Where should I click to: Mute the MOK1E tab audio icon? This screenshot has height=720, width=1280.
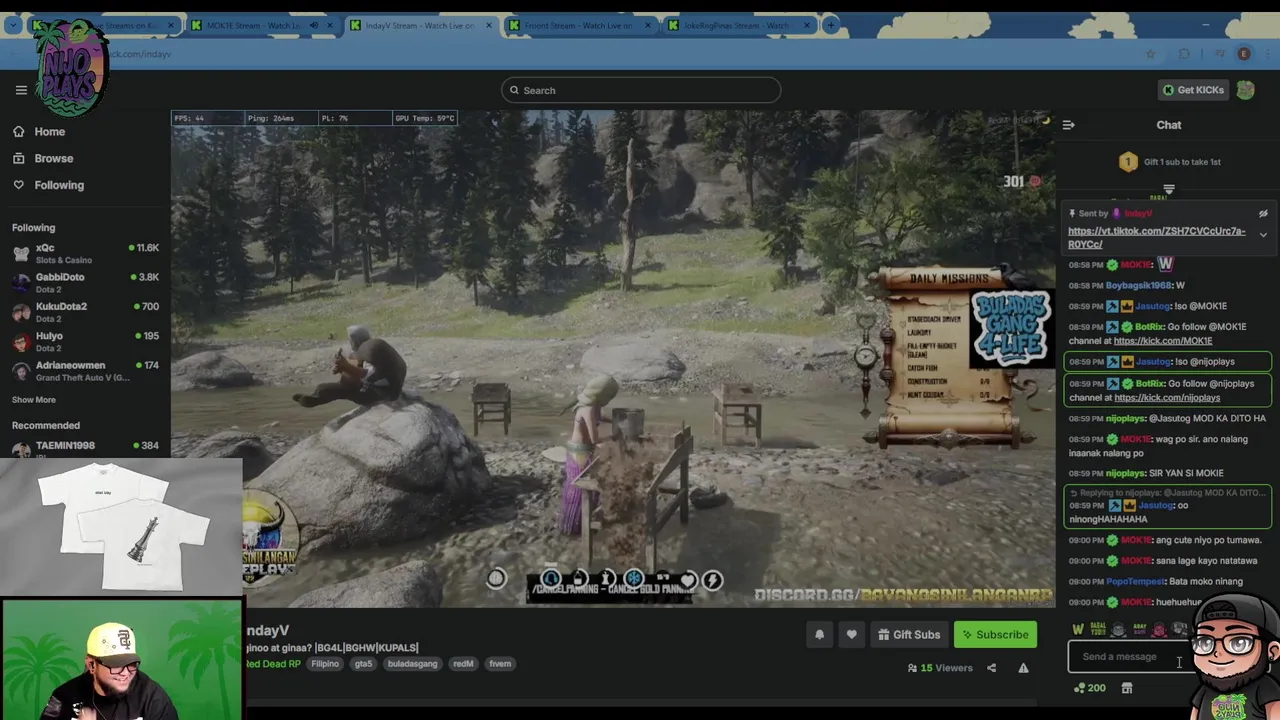click(x=314, y=25)
